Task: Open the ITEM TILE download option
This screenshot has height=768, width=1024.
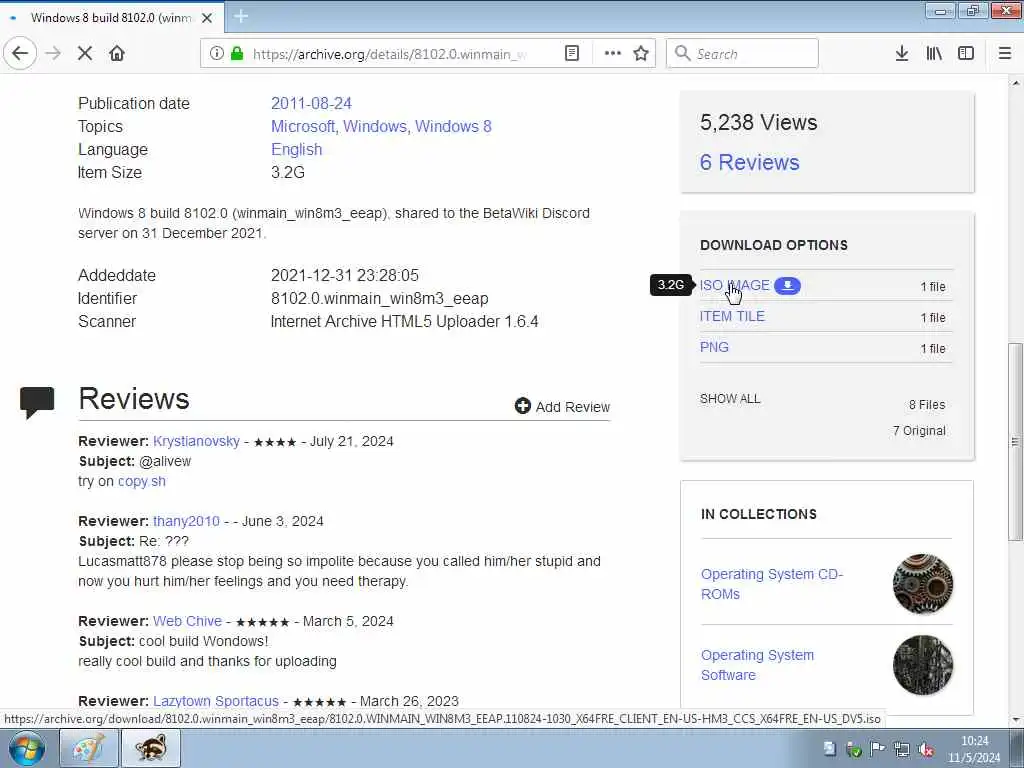Action: (732, 316)
